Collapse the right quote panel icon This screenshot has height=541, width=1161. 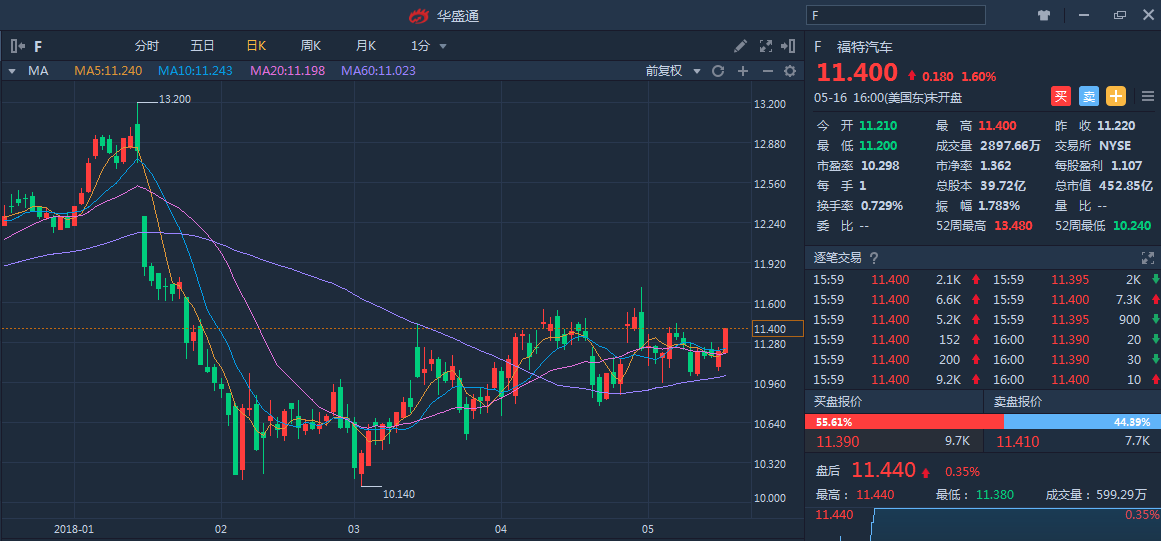point(790,46)
